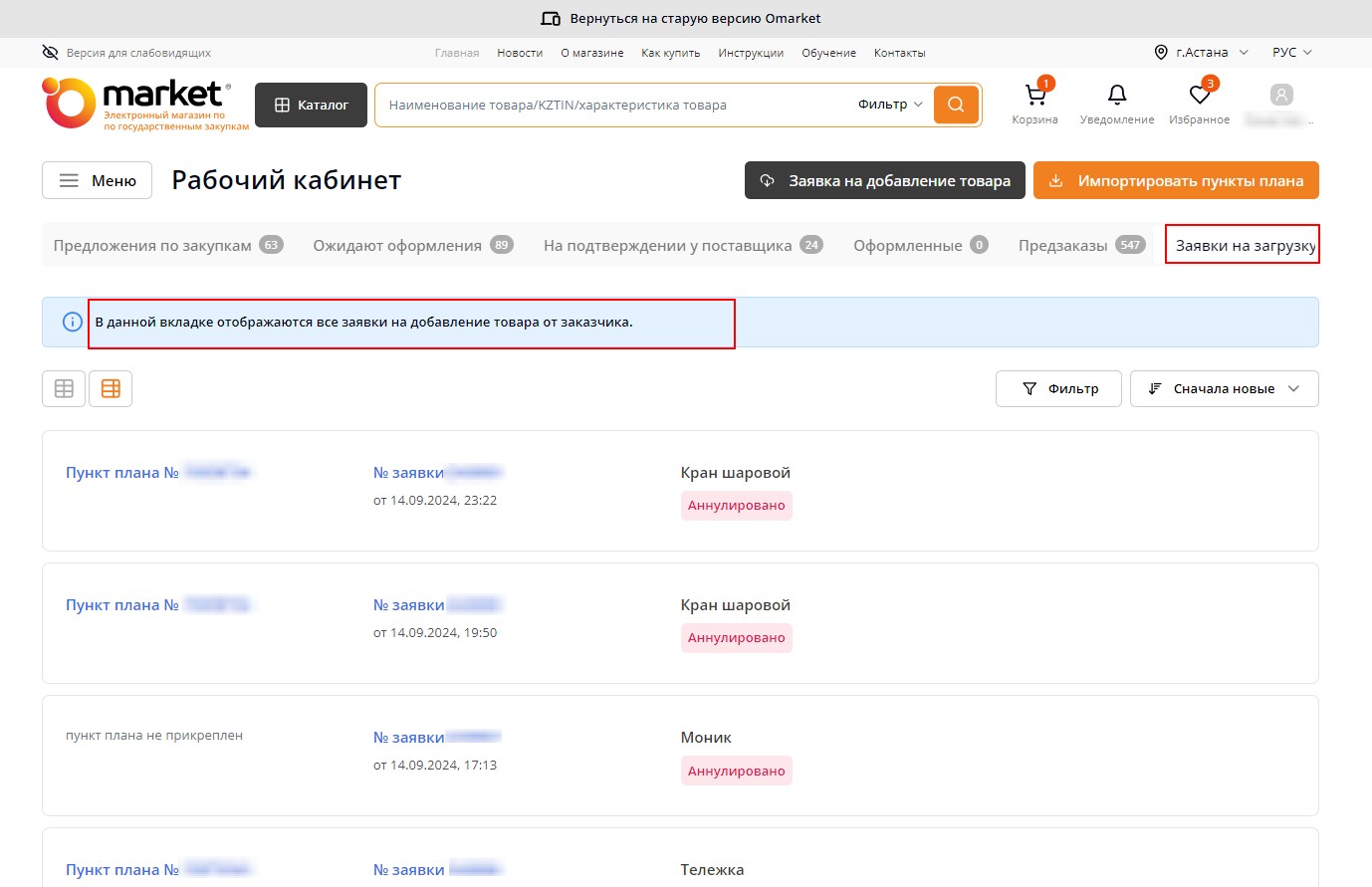Click the info icon in the blue notice
1372x887 pixels.
(x=72, y=322)
